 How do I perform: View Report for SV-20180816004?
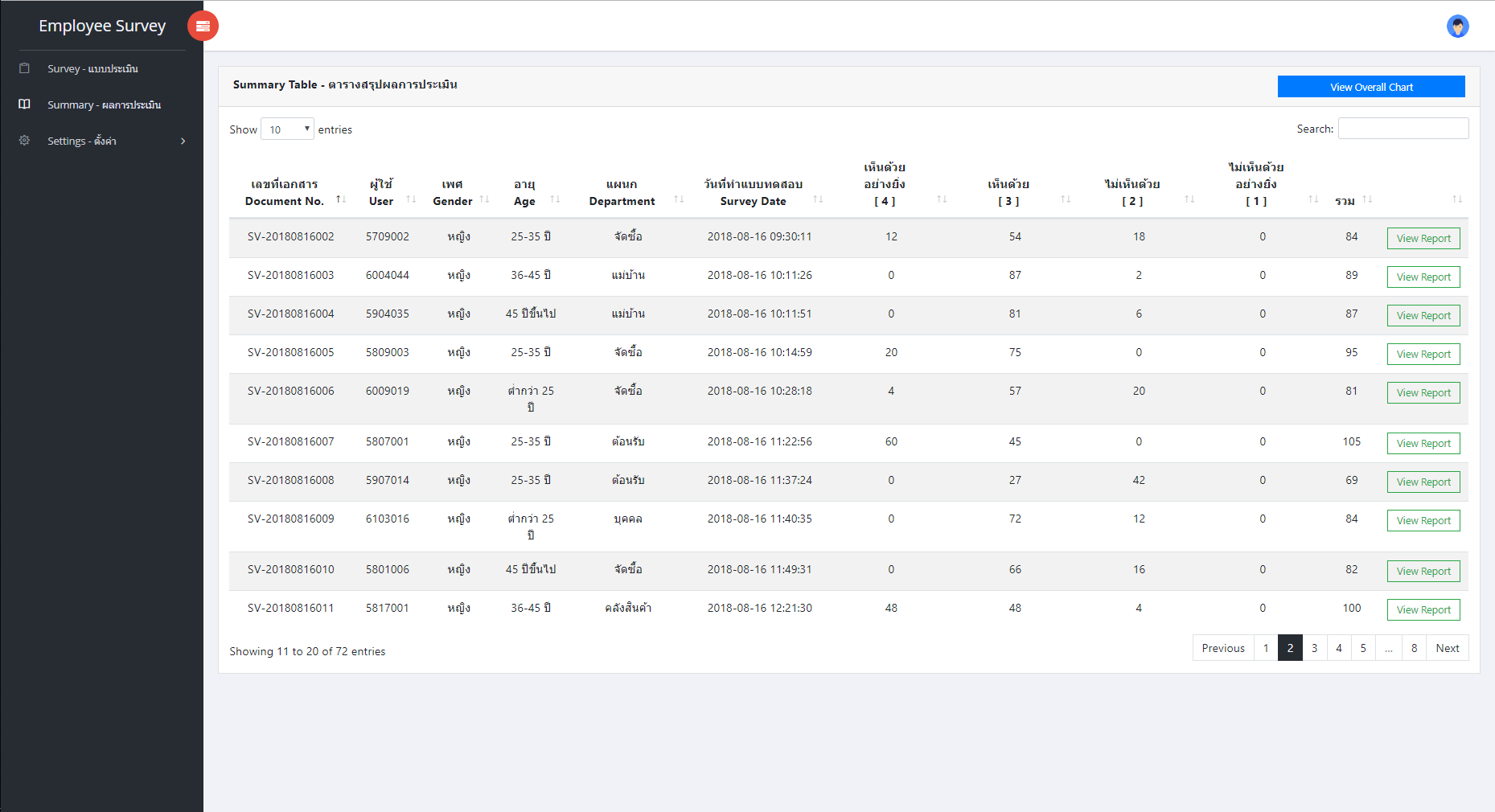[1423, 316]
